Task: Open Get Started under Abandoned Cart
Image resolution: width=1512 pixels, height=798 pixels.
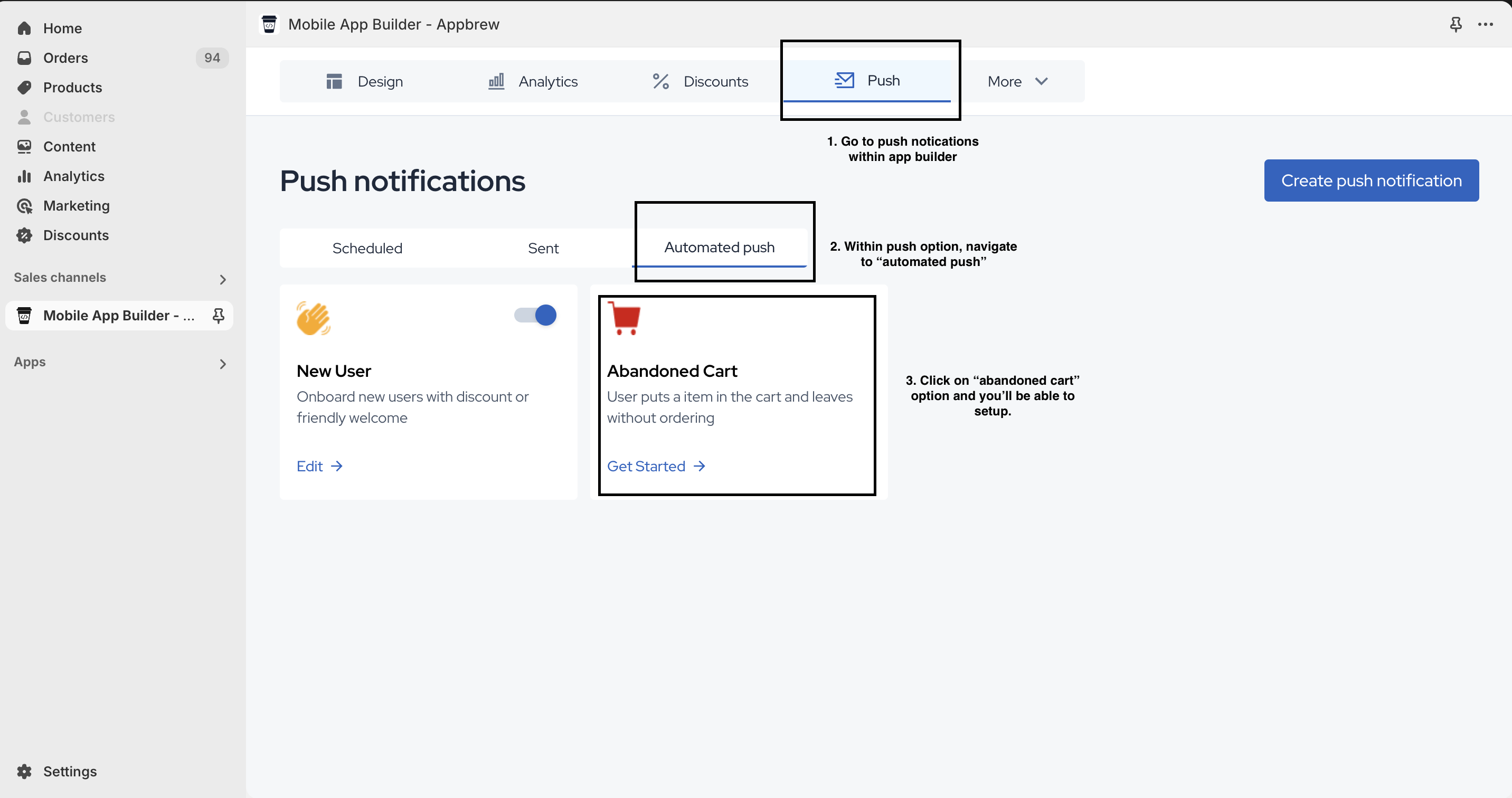Action: click(x=655, y=465)
